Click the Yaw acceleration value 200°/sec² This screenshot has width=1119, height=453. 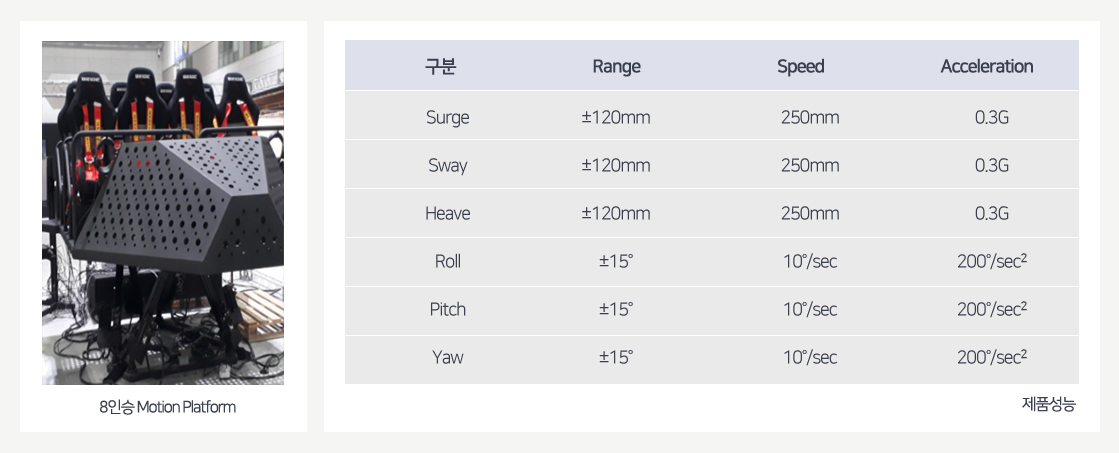pyautogui.click(x=992, y=357)
